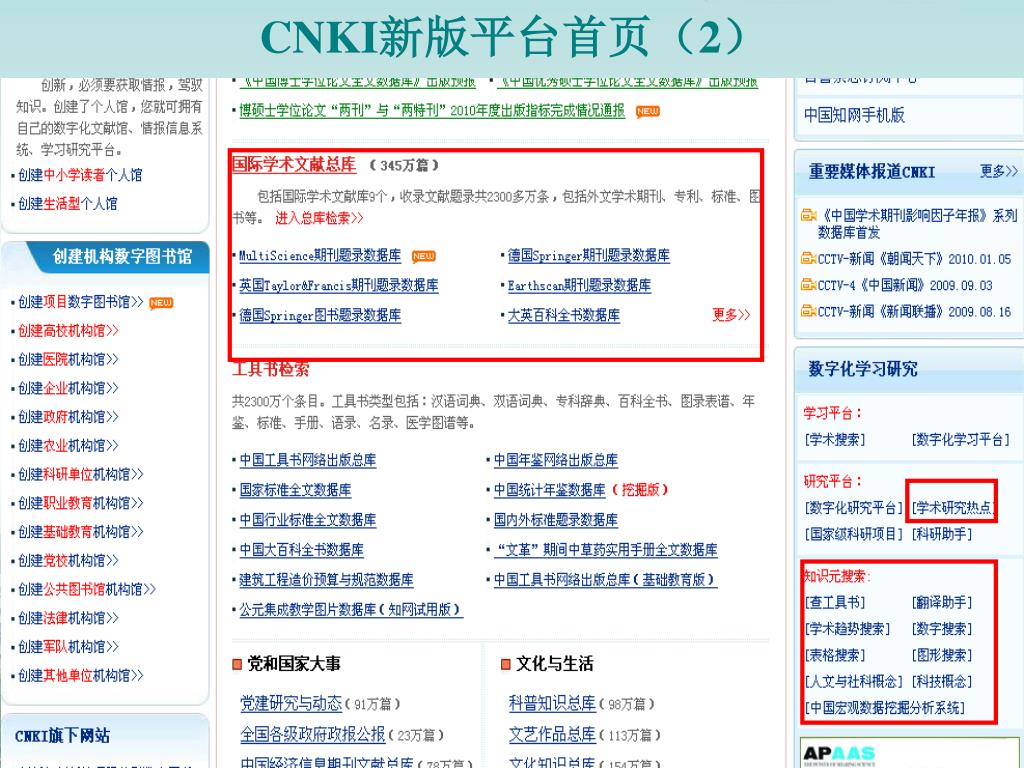Open 更多>> in 重要媒体报道CNKI

pyautogui.click(x=999, y=171)
